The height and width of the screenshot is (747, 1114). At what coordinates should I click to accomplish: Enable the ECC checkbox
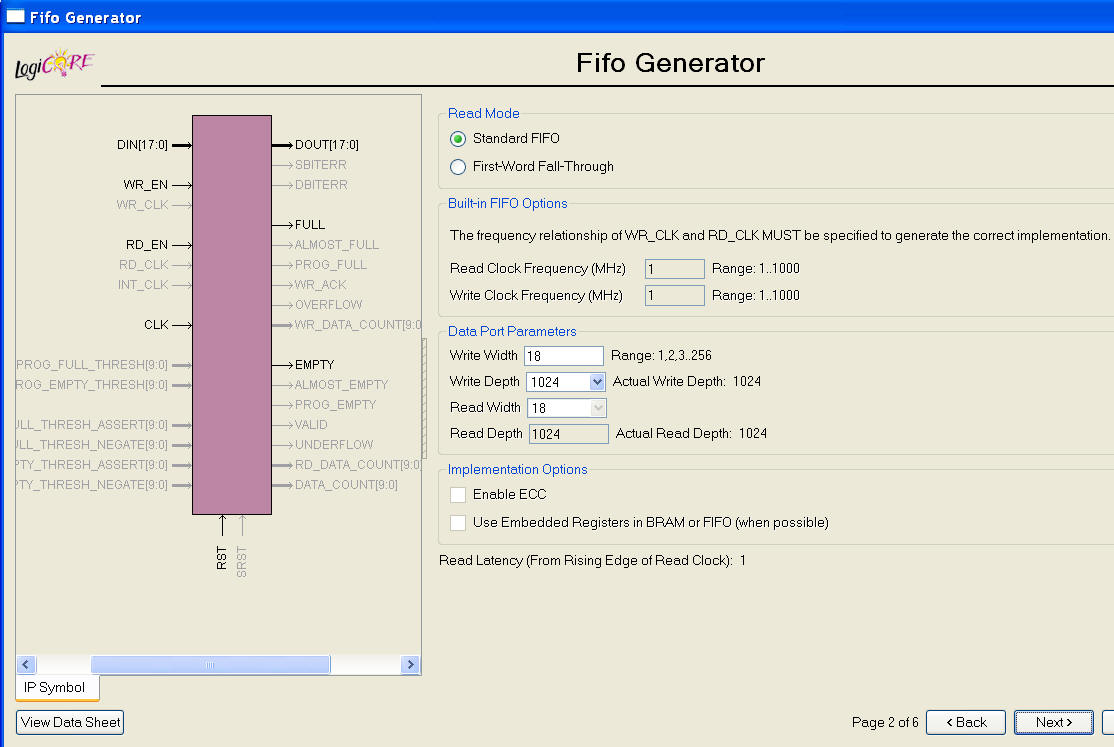[x=458, y=495]
